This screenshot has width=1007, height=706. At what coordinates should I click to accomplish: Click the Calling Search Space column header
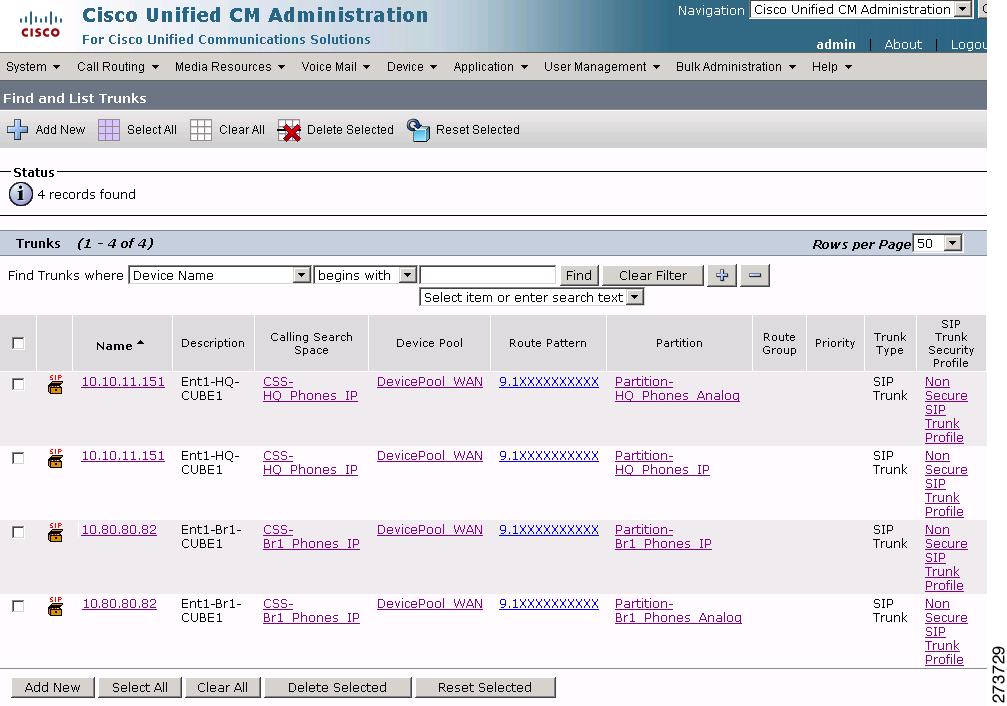click(x=311, y=343)
